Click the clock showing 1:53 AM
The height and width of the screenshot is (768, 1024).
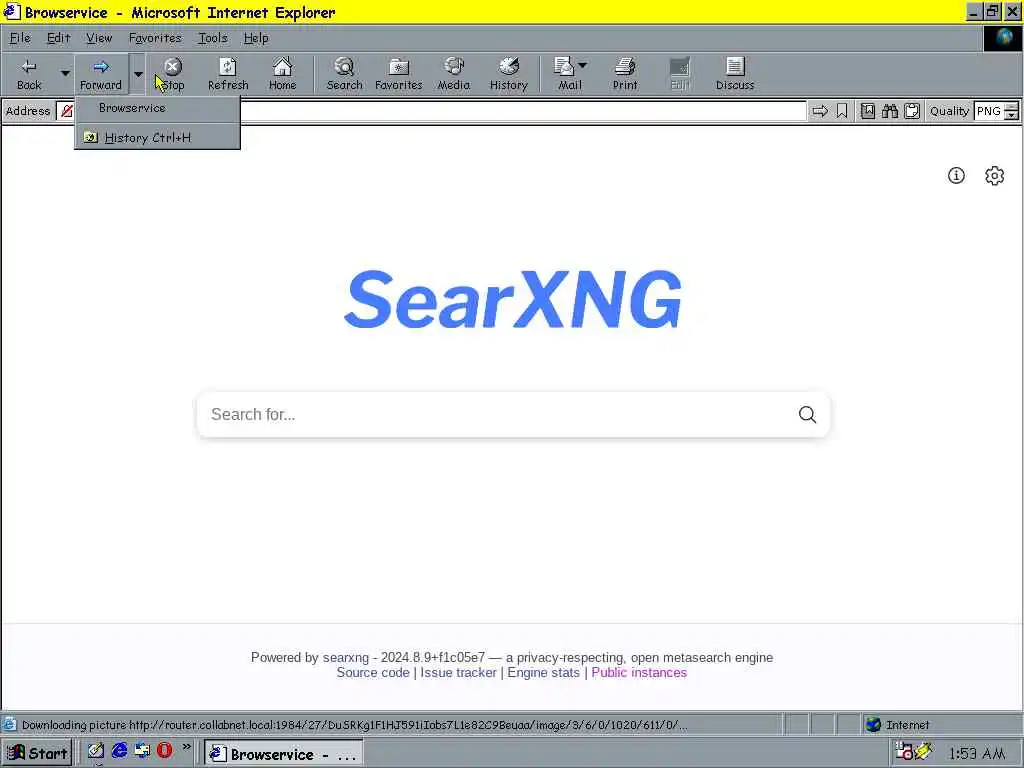[977, 754]
